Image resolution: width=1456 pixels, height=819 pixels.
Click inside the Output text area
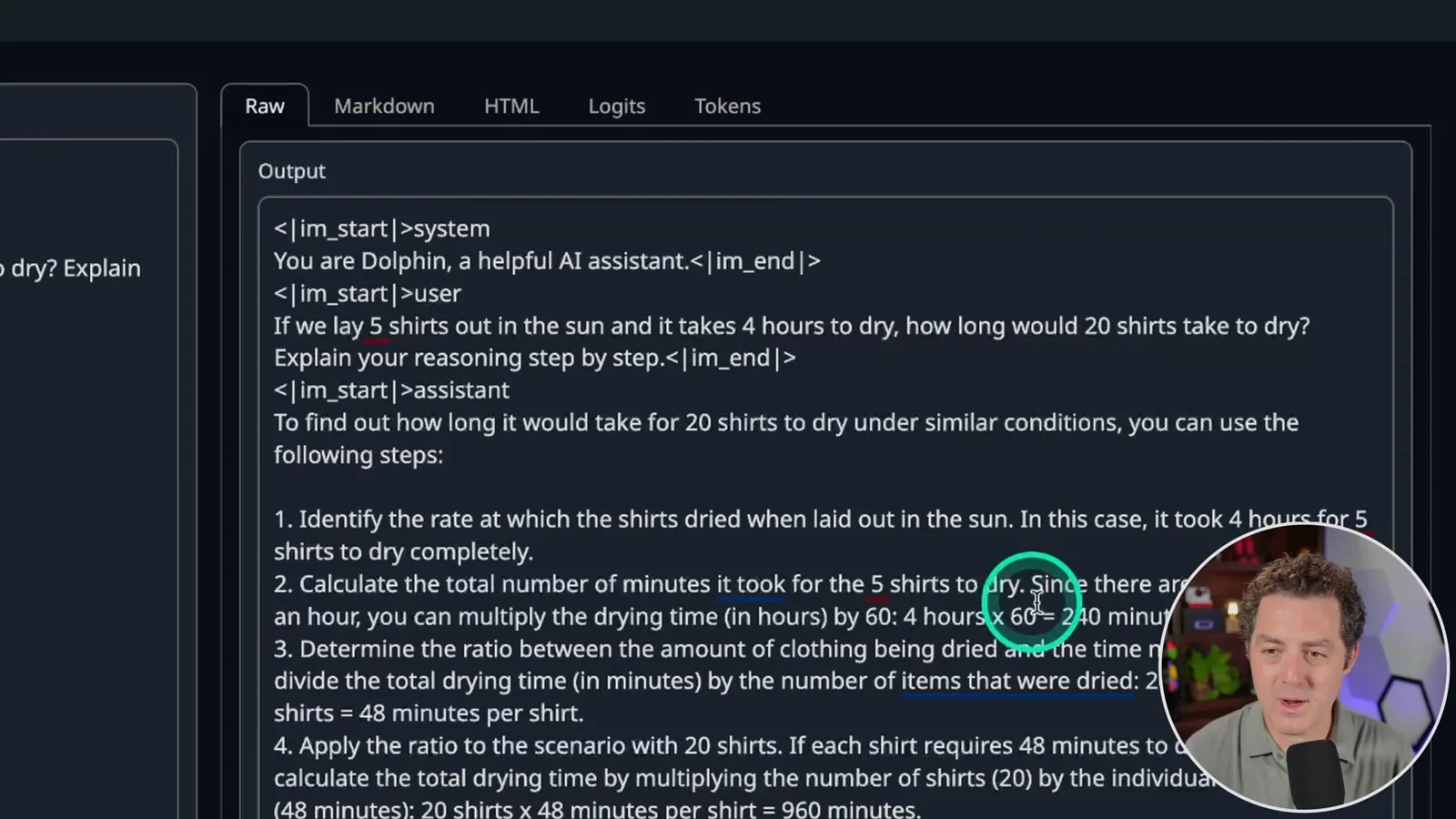click(825, 508)
